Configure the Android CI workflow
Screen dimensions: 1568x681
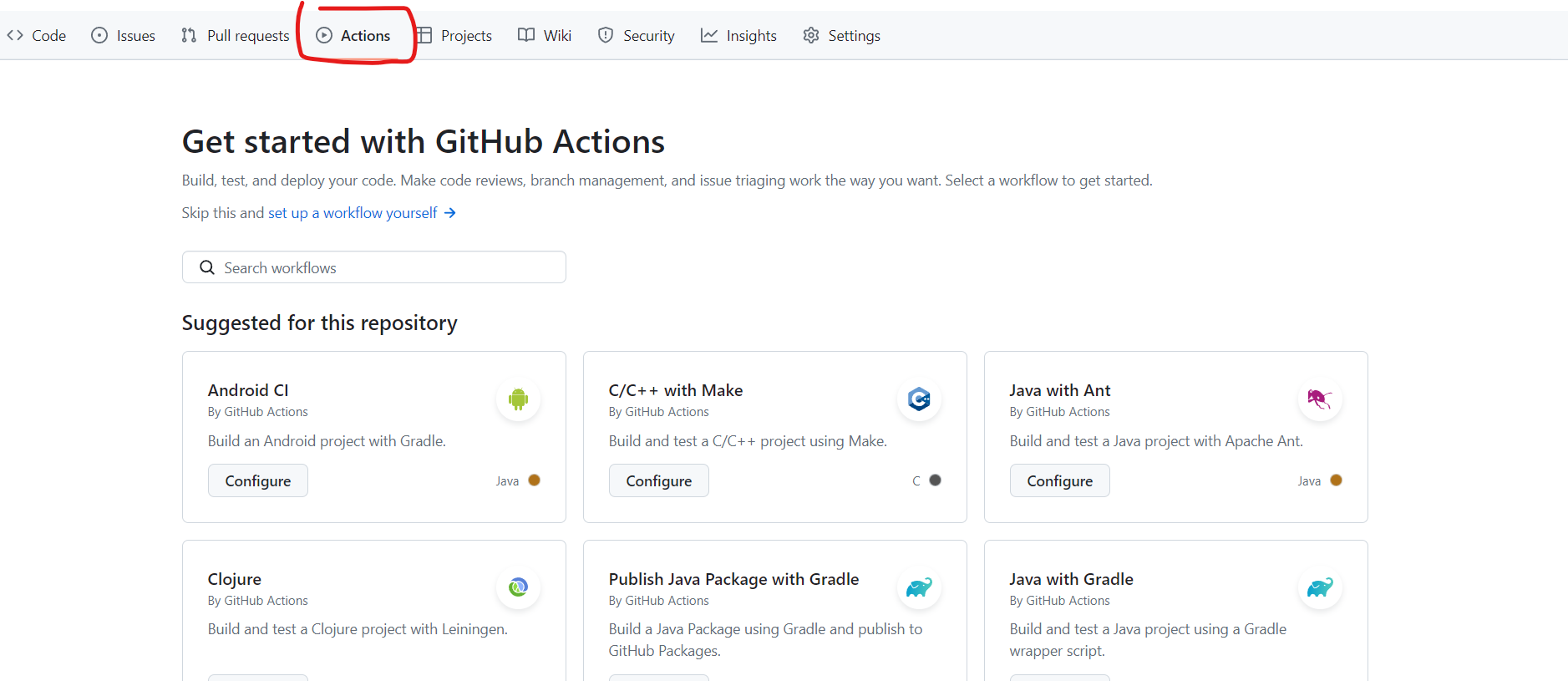click(x=258, y=480)
